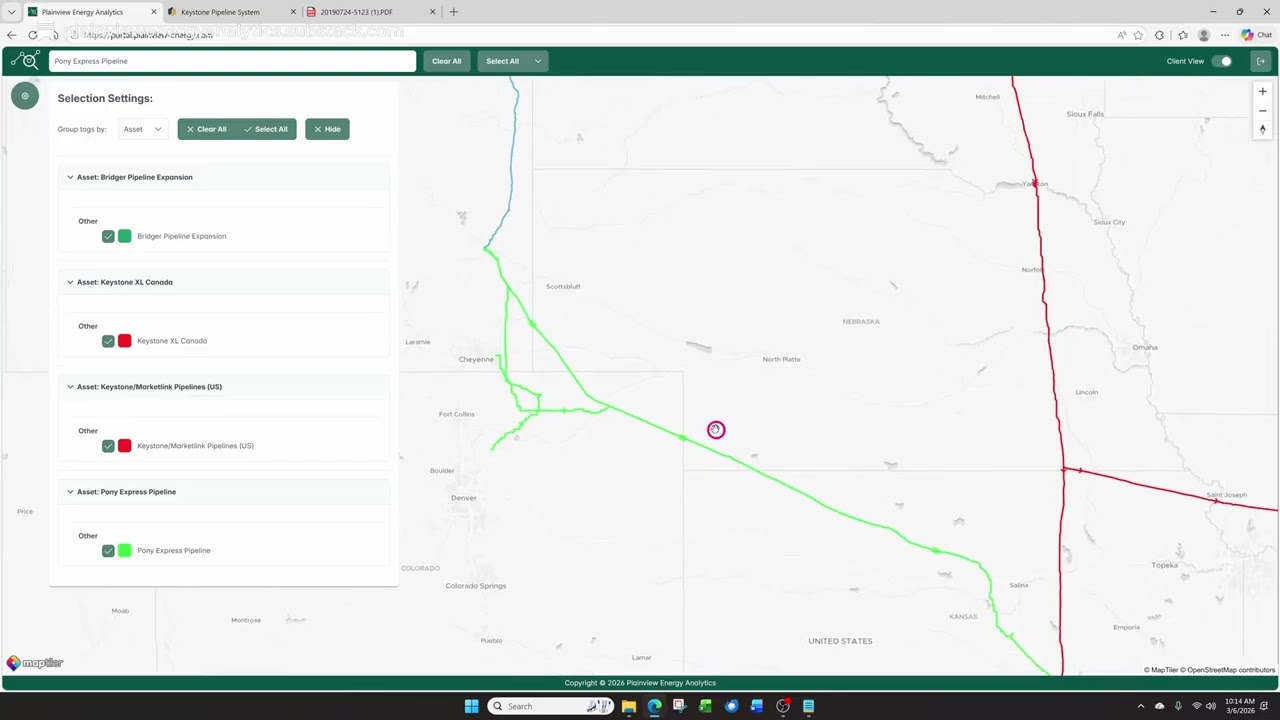The width and height of the screenshot is (1280, 720).
Task: Open the browser tab list dropdown
Action: (x=11, y=12)
